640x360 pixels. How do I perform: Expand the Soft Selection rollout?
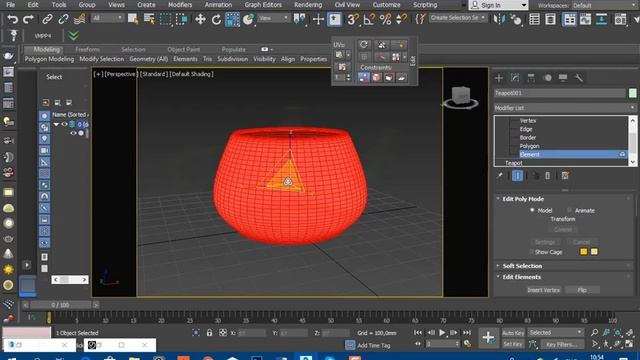tap(498, 266)
